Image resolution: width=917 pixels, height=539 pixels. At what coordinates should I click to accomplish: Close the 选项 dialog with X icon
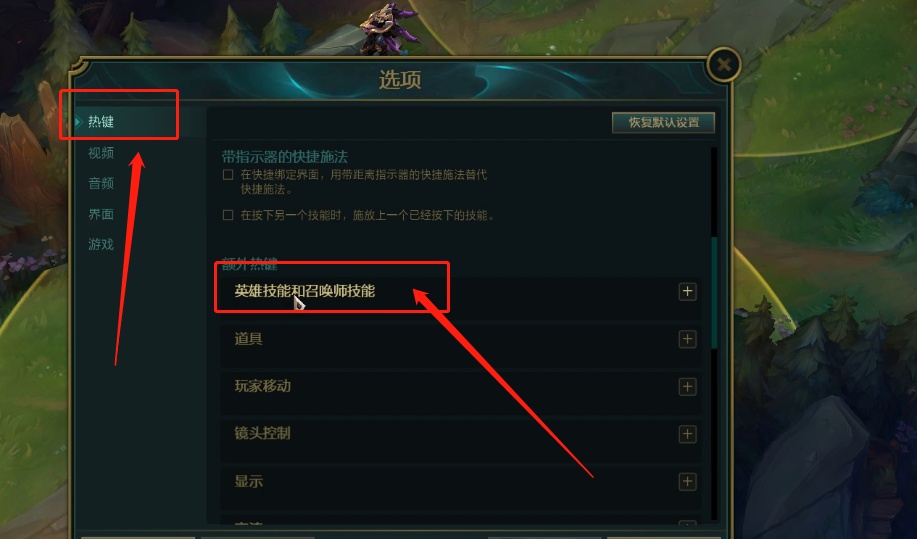(x=723, y=64)
